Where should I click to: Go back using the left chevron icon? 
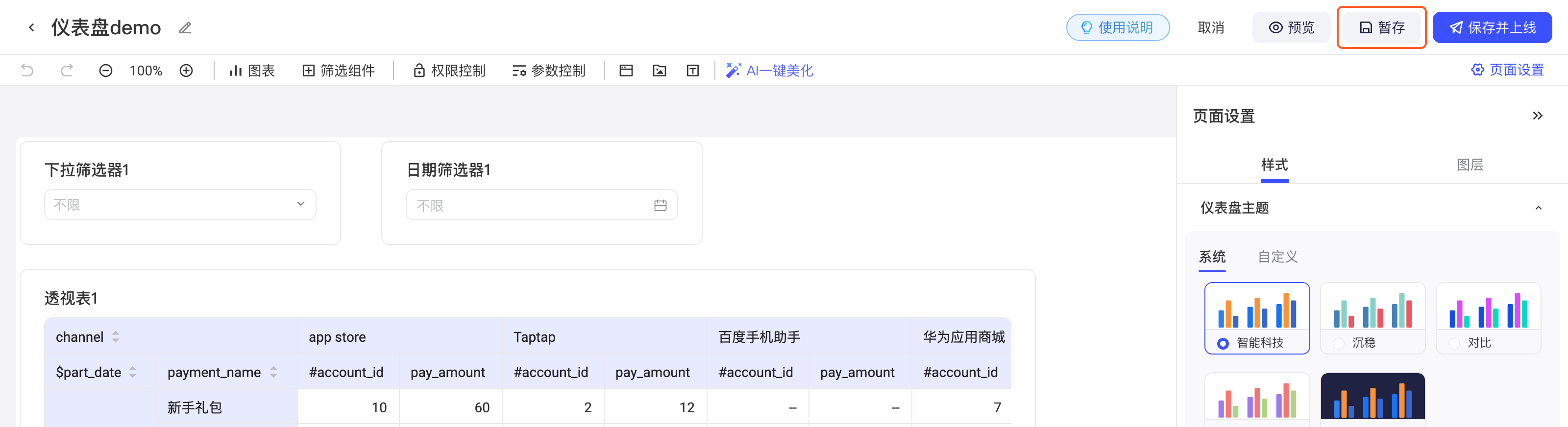point(31,27)
